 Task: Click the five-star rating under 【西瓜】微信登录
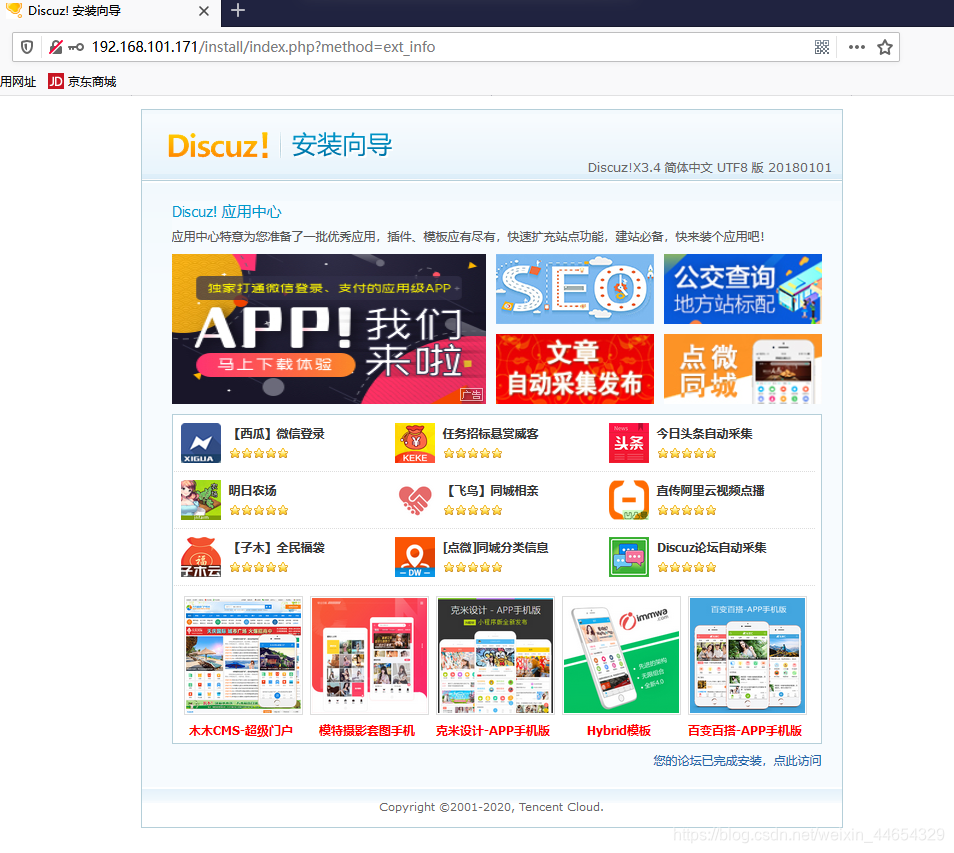(259, 453)
